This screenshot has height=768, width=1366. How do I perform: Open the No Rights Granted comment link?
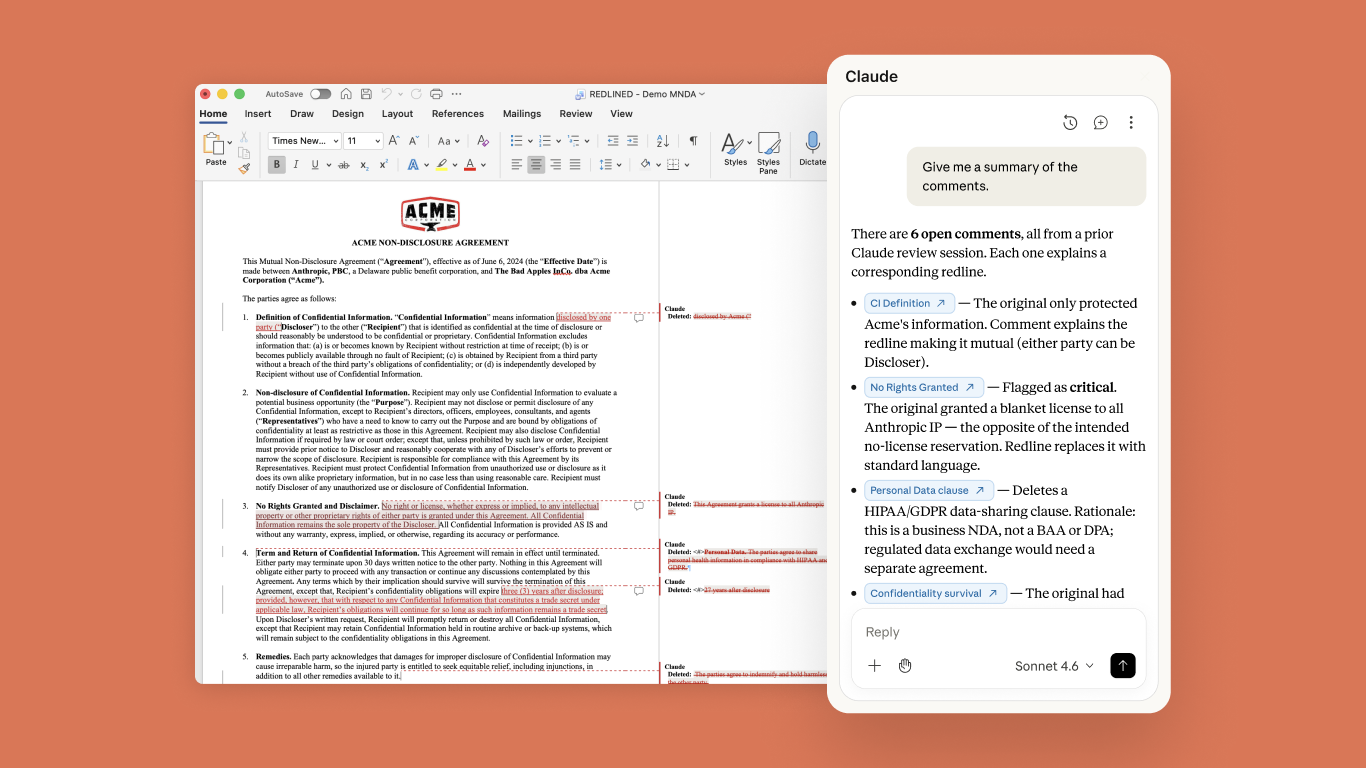point(923,387)
